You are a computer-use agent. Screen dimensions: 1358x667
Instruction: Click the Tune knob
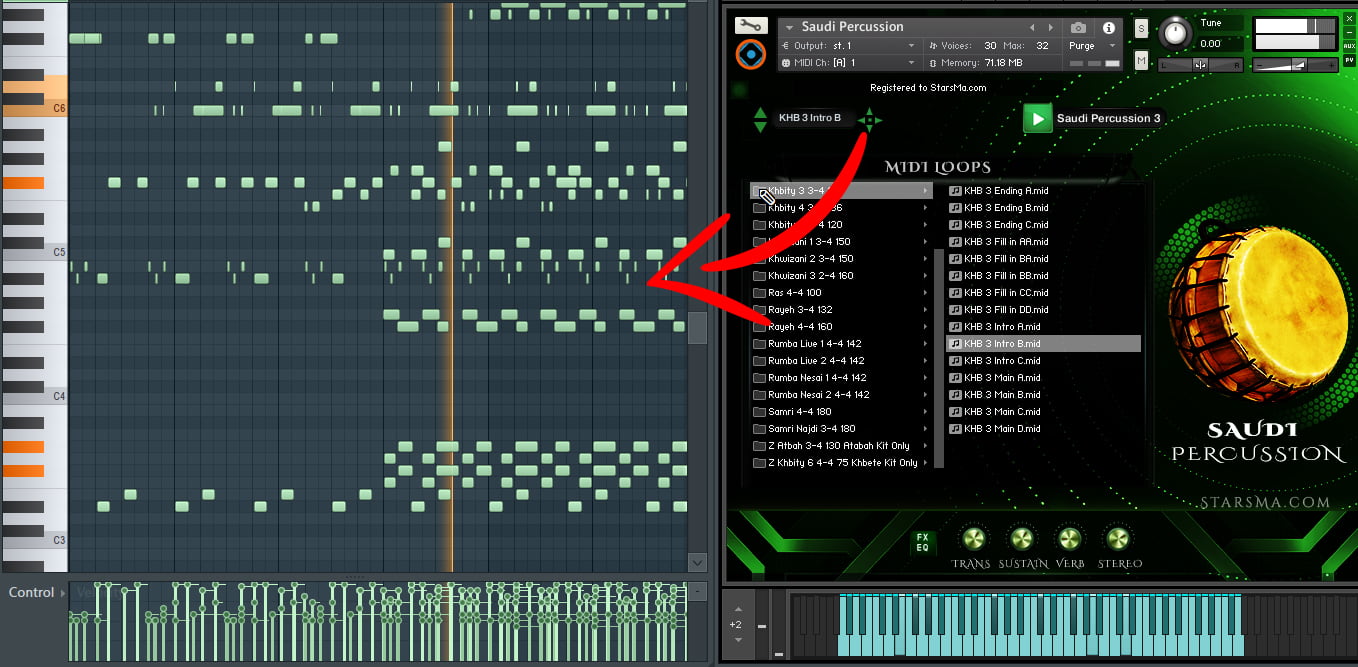1176,34
